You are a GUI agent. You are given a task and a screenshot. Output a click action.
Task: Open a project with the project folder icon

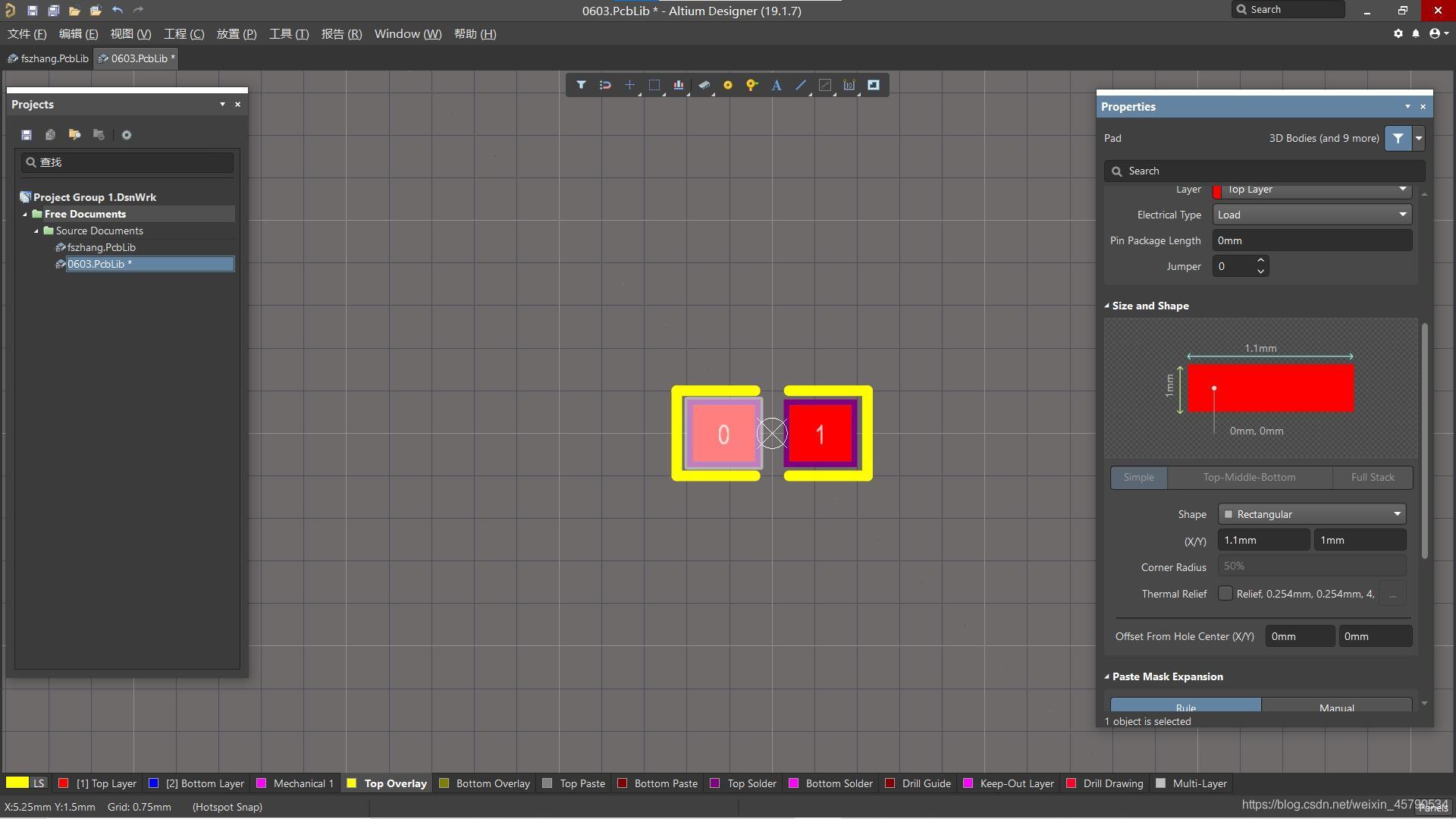point(96,11)
